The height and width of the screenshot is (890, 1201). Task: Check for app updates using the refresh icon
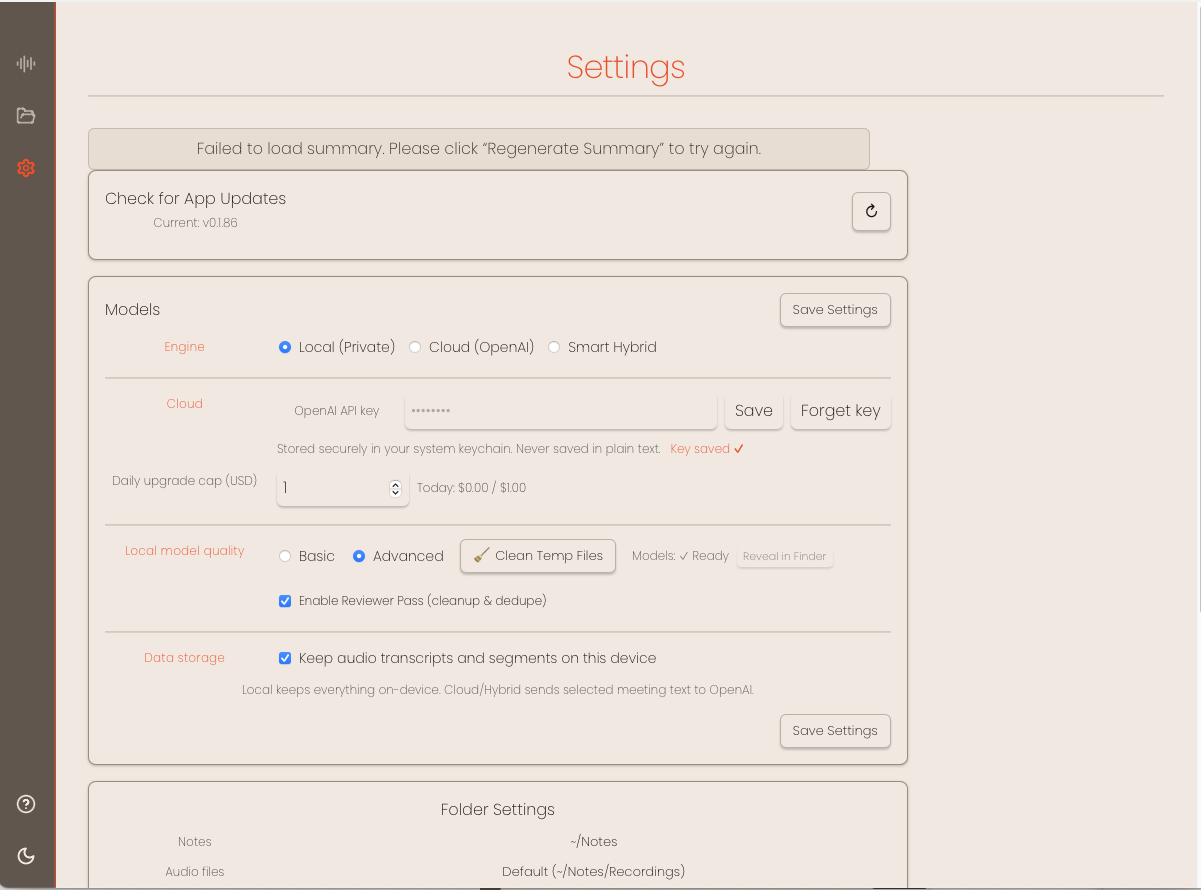[x=870, y=211]
